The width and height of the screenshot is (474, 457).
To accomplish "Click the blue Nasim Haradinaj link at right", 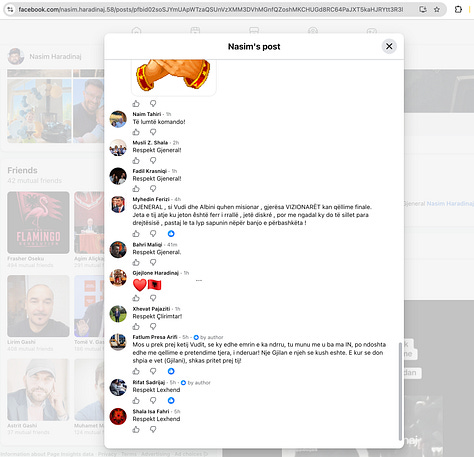I will point(450,203).
